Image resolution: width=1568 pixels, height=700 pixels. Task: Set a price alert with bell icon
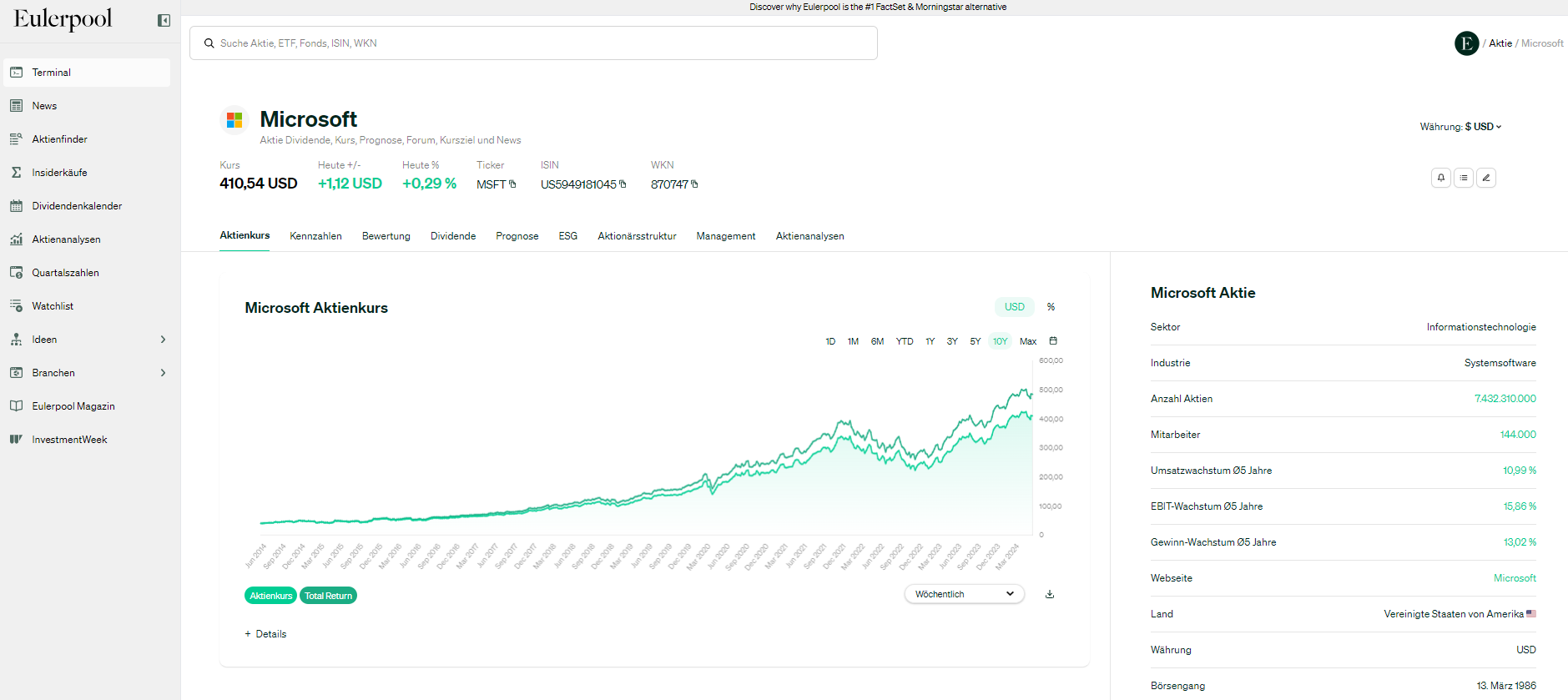(x=1440, y=178)
